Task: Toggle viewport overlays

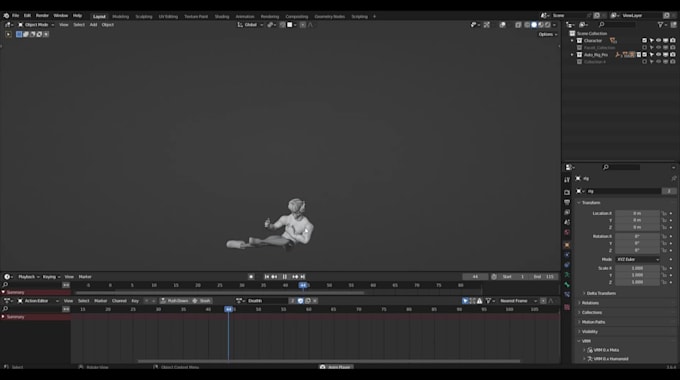Action: 502,25
